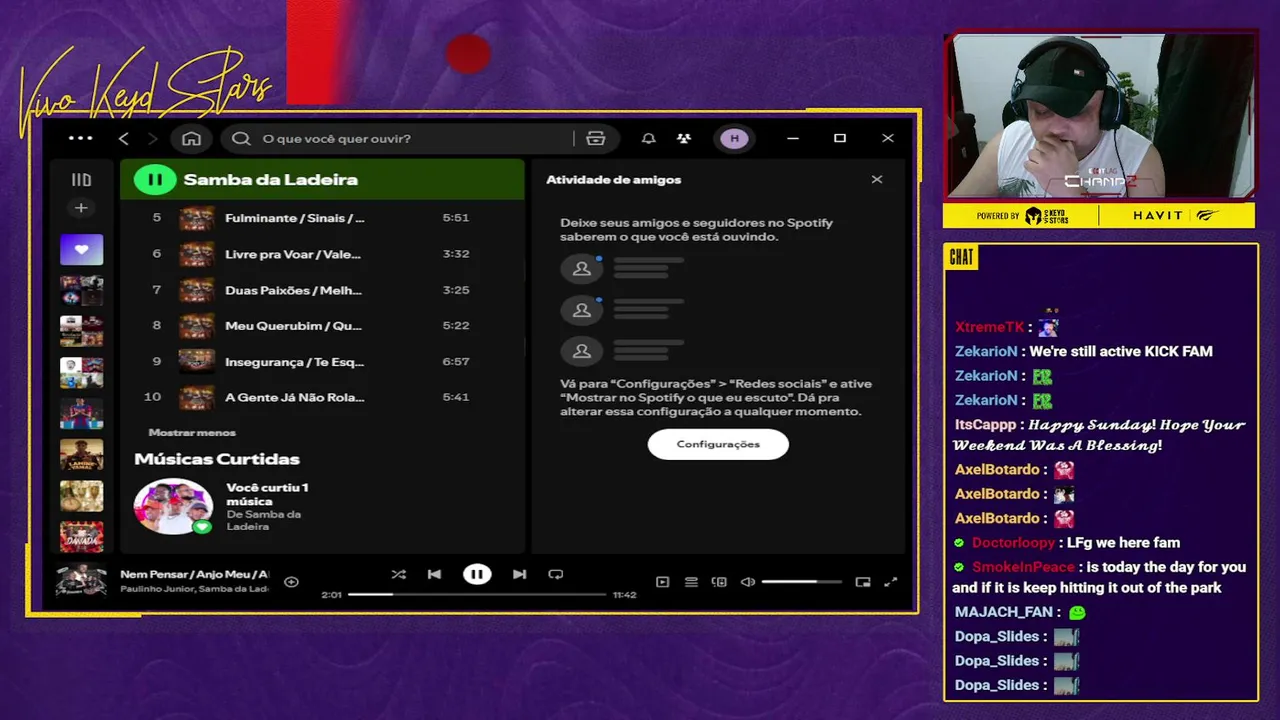1280x720 pixels.
Task: Mute the volume speaker icon
Action: pyautogui.click(x=747, y=582)
